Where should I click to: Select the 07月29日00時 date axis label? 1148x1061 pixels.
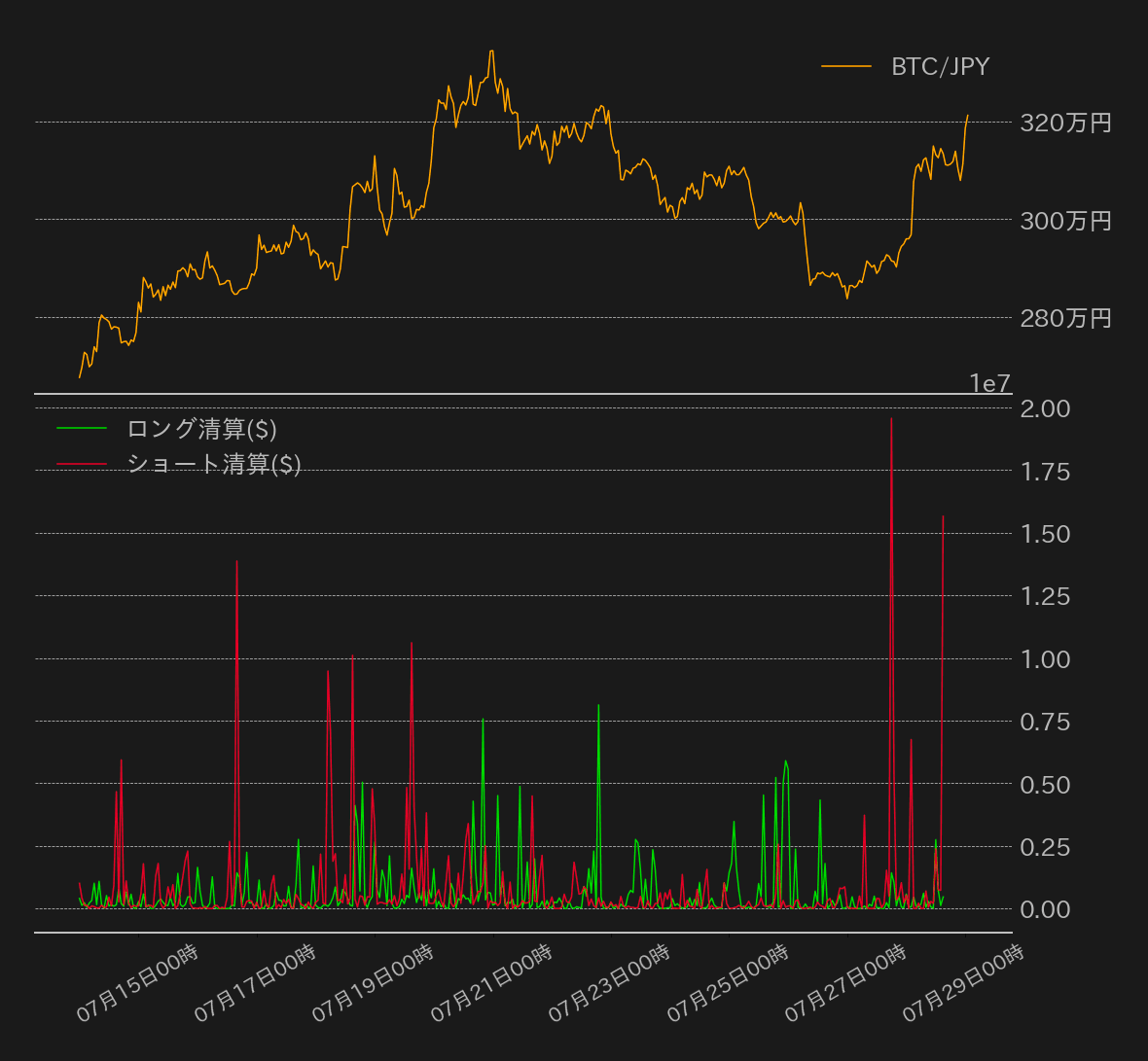coord(963,982)
